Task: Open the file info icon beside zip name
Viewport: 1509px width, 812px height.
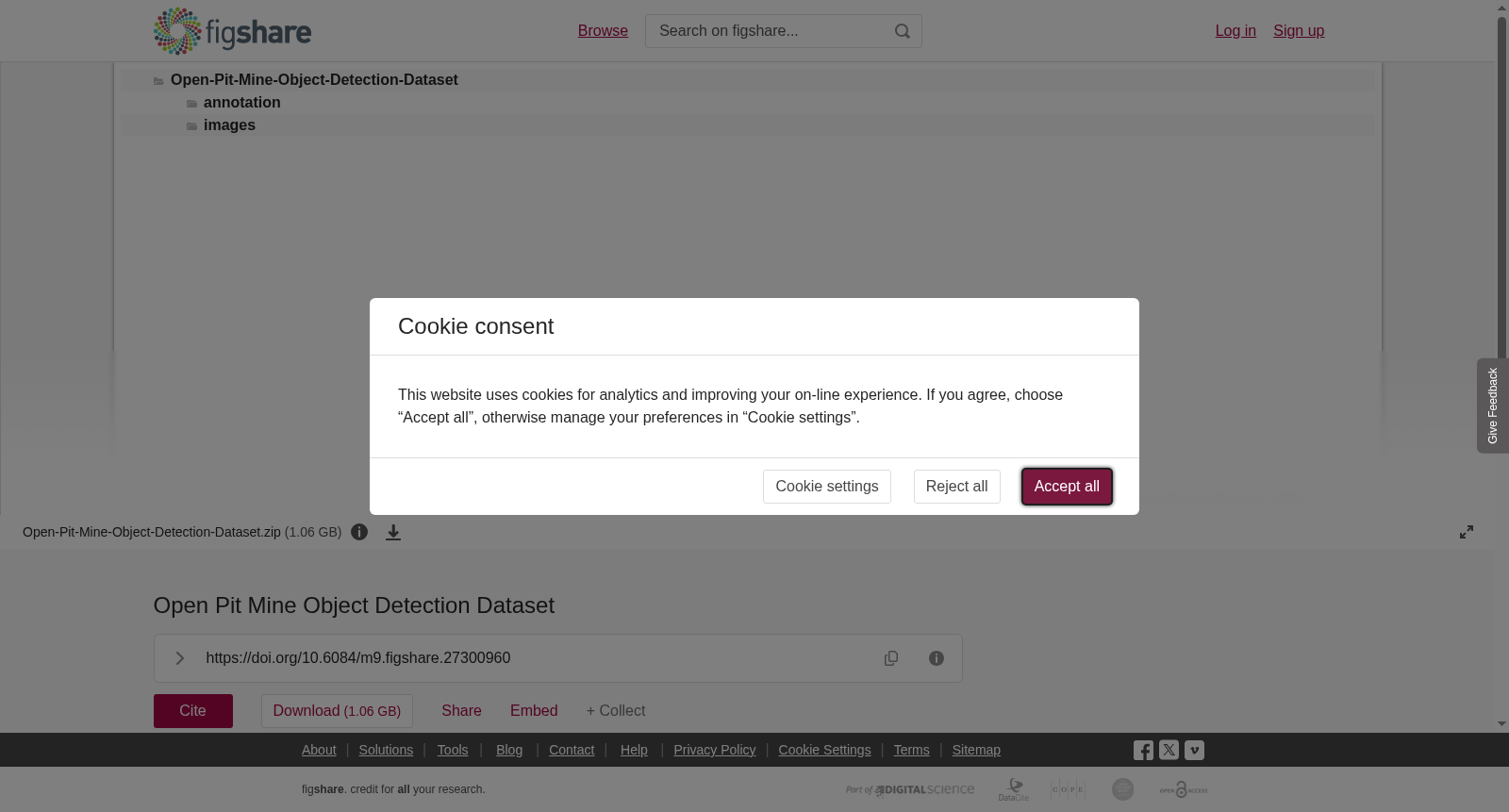Action: point(359,532)
